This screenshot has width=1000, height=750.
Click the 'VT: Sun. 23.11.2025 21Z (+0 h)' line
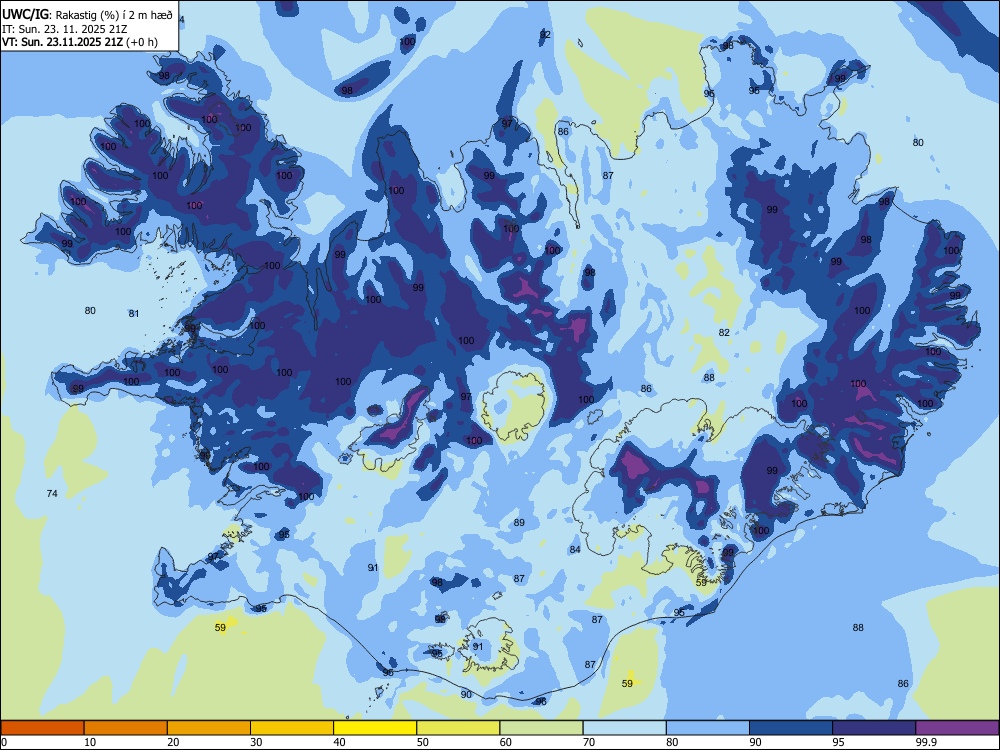[x=80, y=42]
